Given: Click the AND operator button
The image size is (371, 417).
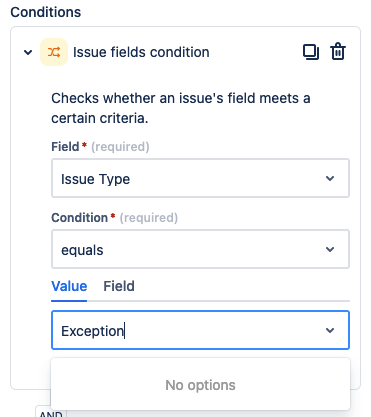Looking at the screenshot, I should point(51,413).
